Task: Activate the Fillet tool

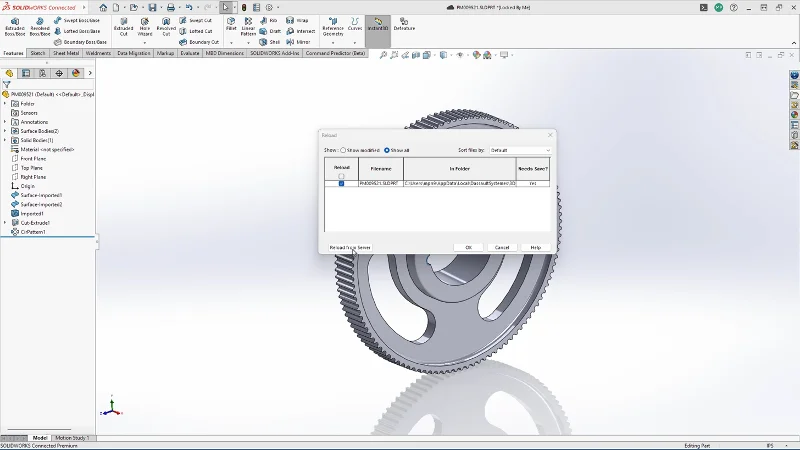Action: pos(231,24)
